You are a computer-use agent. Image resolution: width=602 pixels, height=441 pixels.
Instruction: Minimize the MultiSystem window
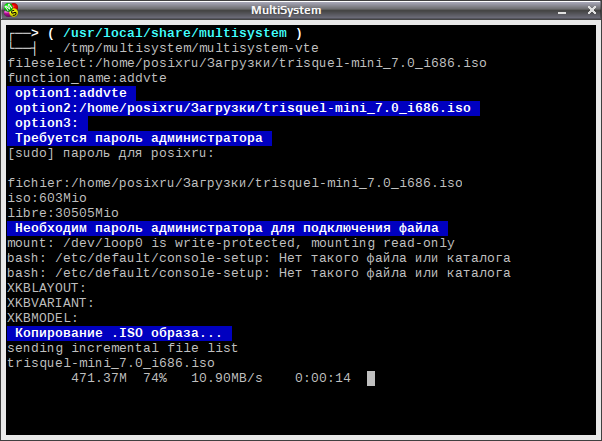click(562, 11)
